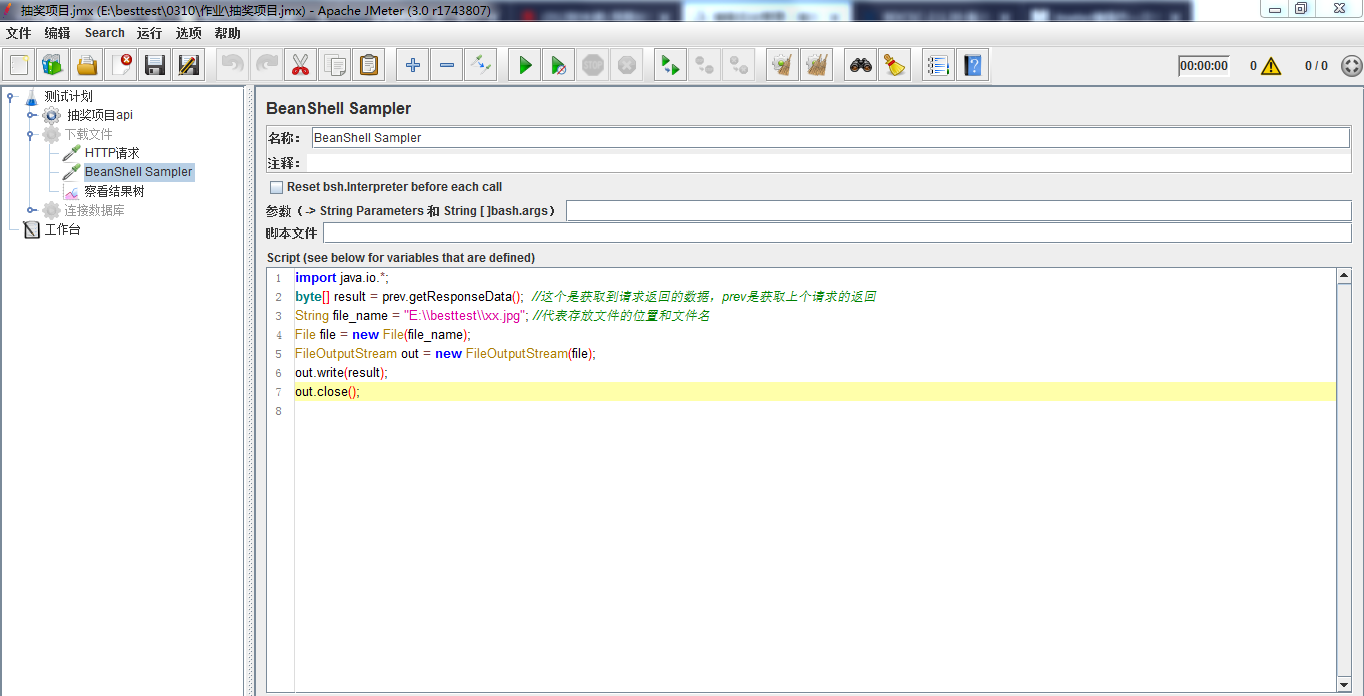Open the 帮助 menu

228,33
